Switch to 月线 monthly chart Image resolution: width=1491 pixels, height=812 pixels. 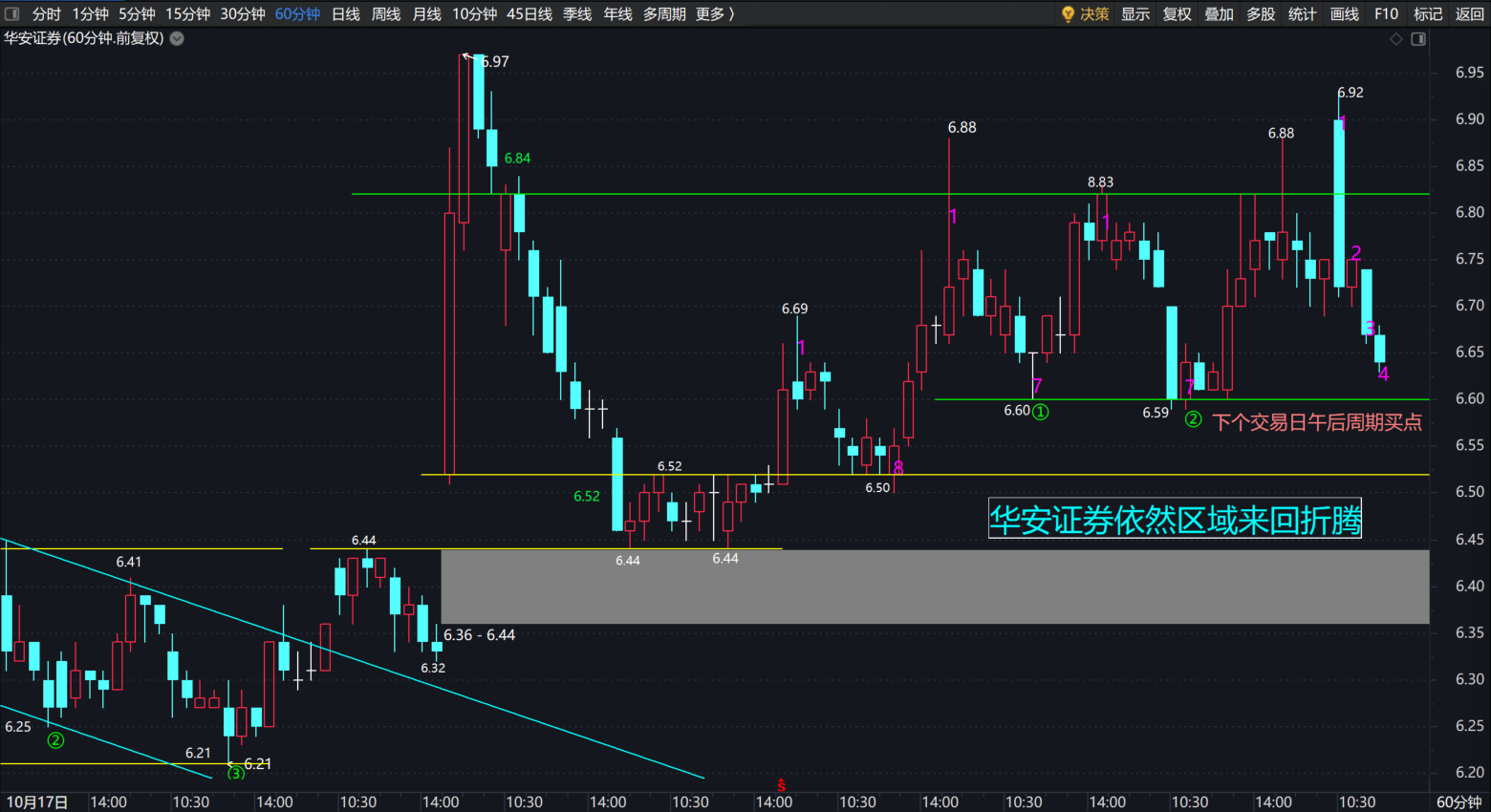(426, 13)
